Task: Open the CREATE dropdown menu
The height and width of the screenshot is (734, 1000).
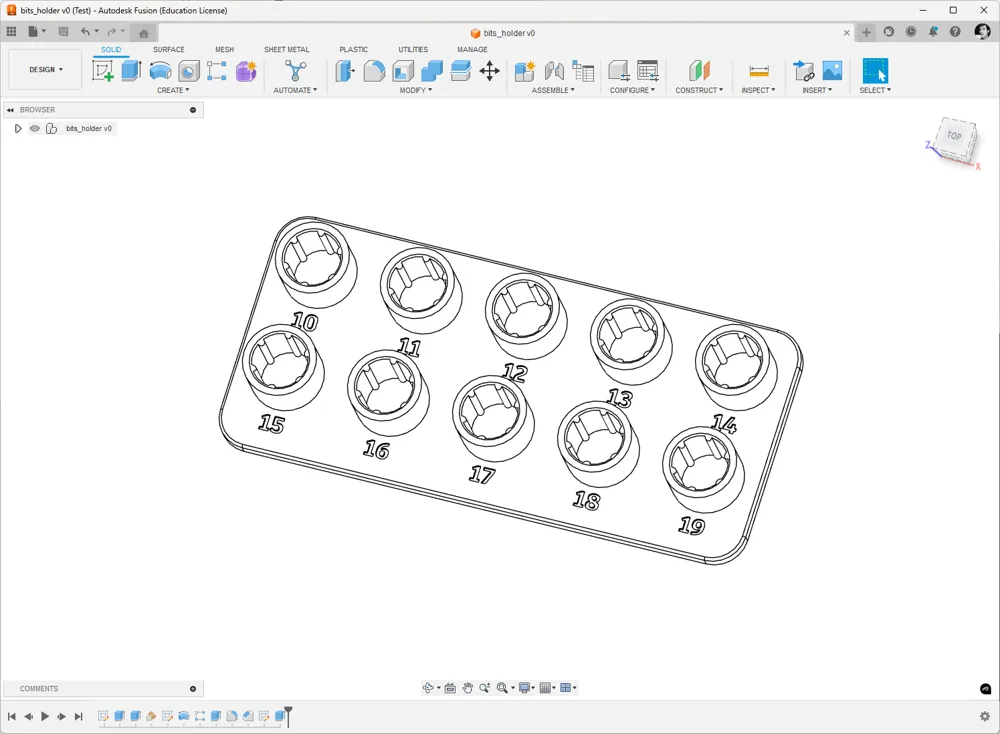Action: point(173,91)
